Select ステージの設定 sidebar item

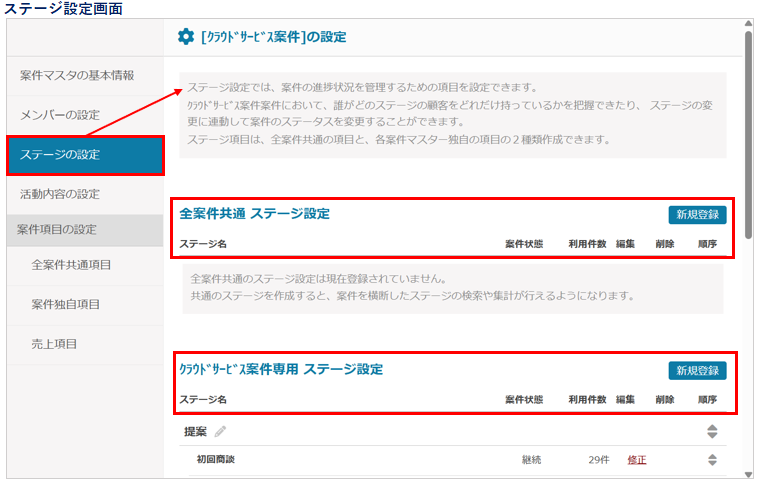coord(85,155)
